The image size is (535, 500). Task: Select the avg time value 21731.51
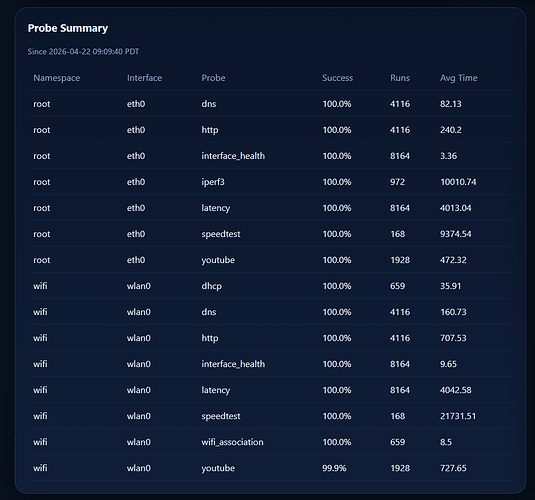(x=458, y=416)
